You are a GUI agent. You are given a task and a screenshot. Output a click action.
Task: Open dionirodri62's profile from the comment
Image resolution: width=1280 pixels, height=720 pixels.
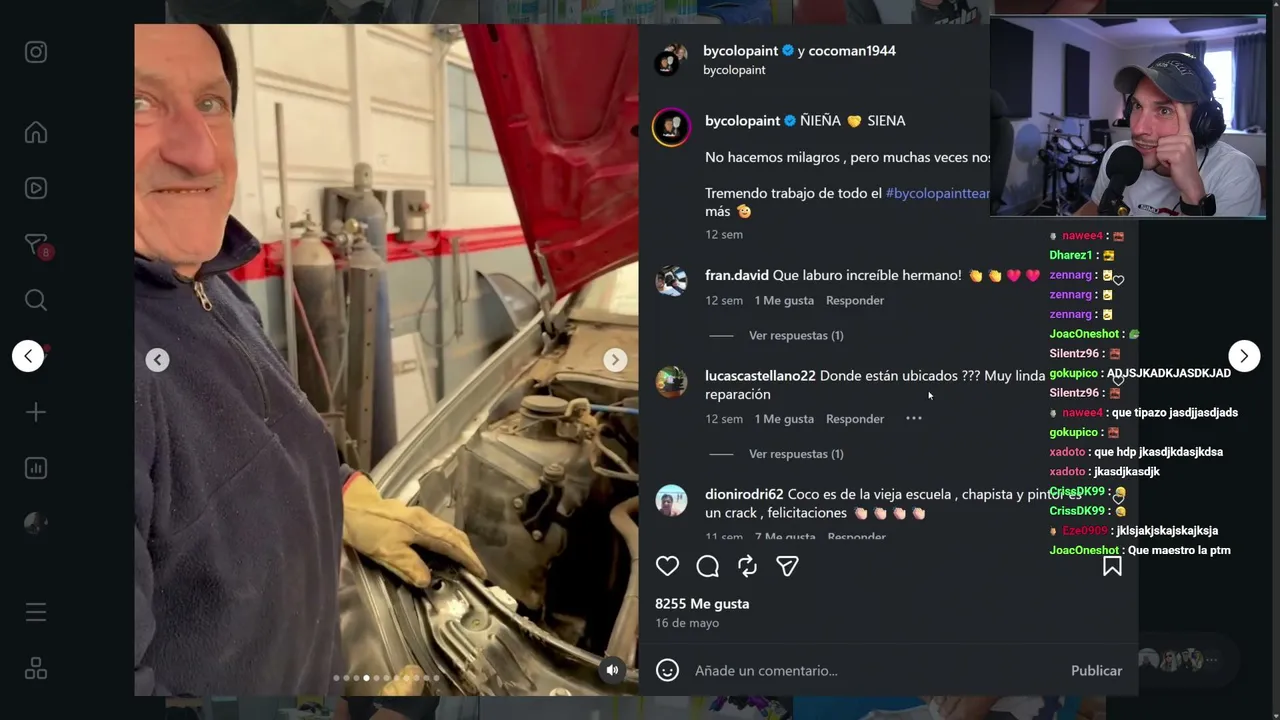744,494
